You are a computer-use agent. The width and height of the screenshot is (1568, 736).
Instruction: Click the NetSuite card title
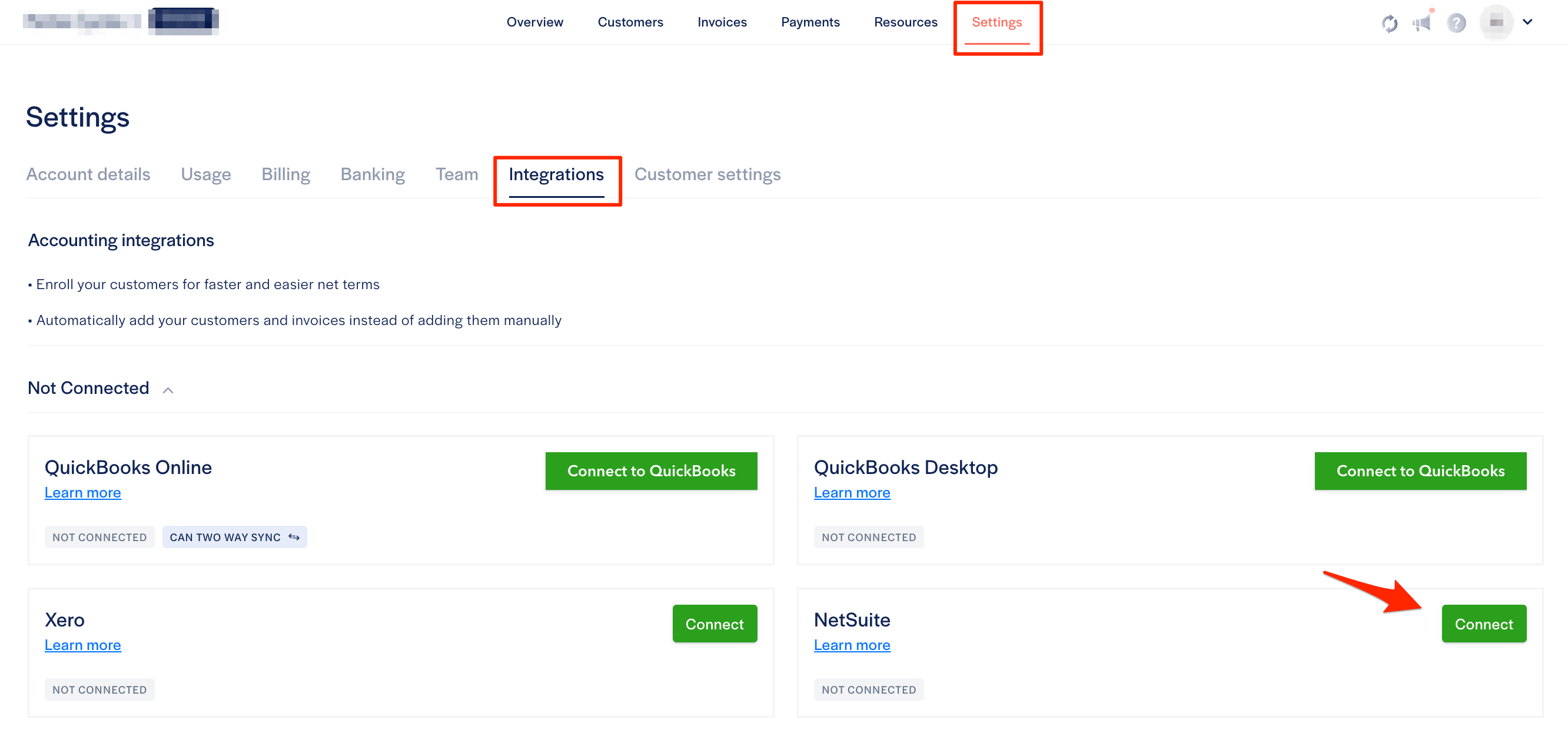pos(852,620)
